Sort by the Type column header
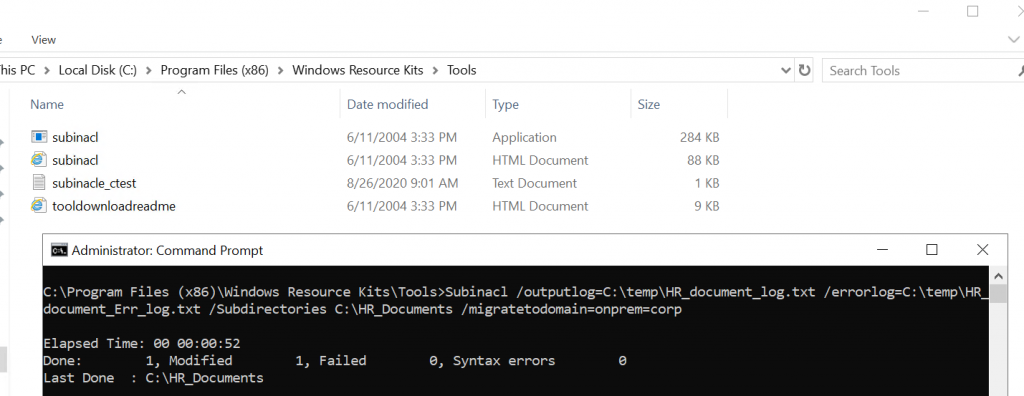The image size is (1024, 396). 505,104
